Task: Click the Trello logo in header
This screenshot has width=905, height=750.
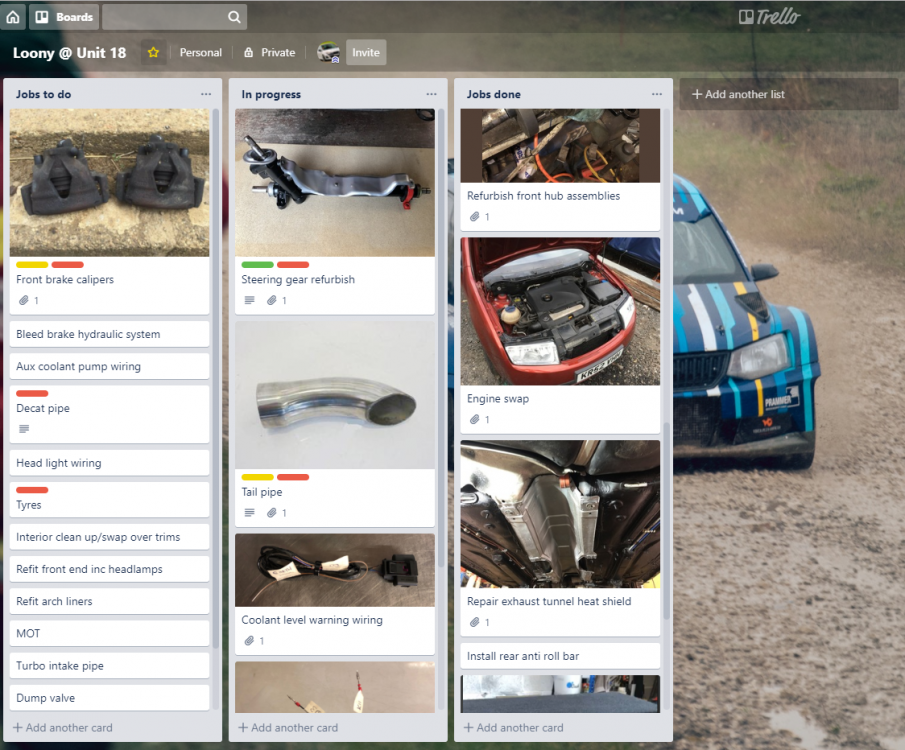Action: tap(769, 17)
